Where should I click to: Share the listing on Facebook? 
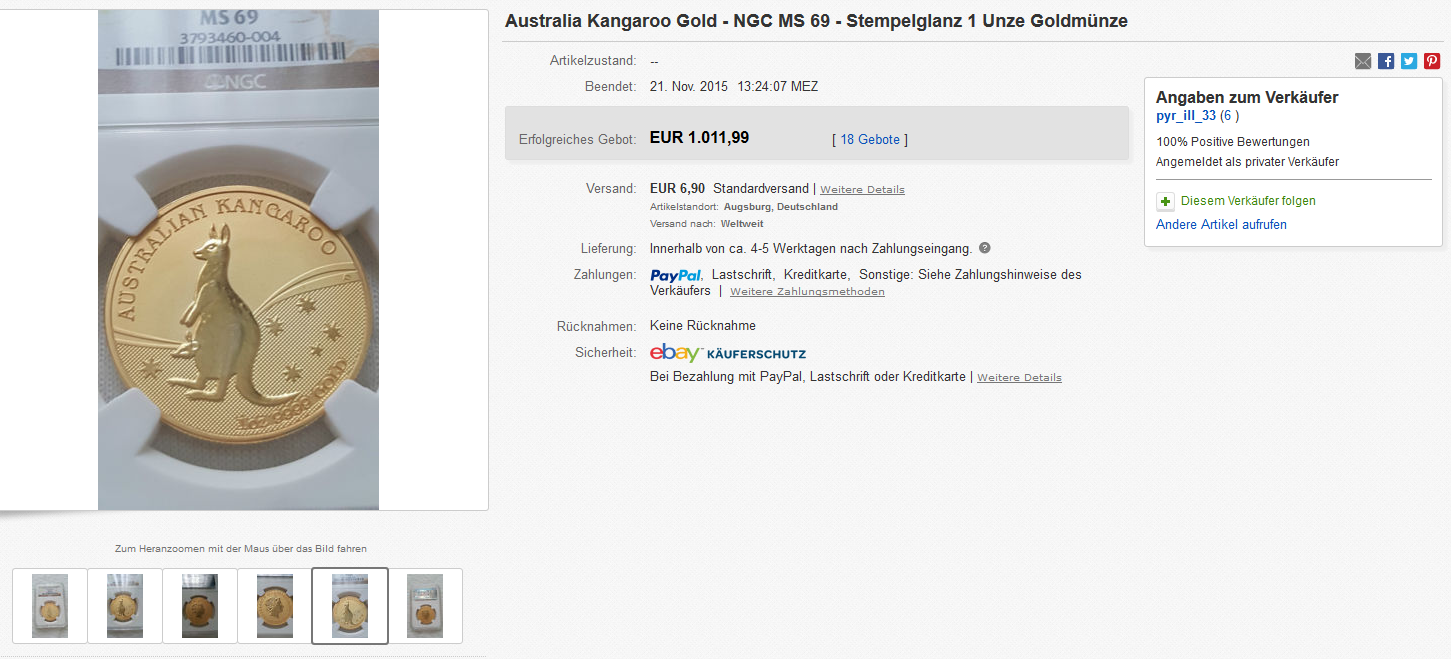1386,61
